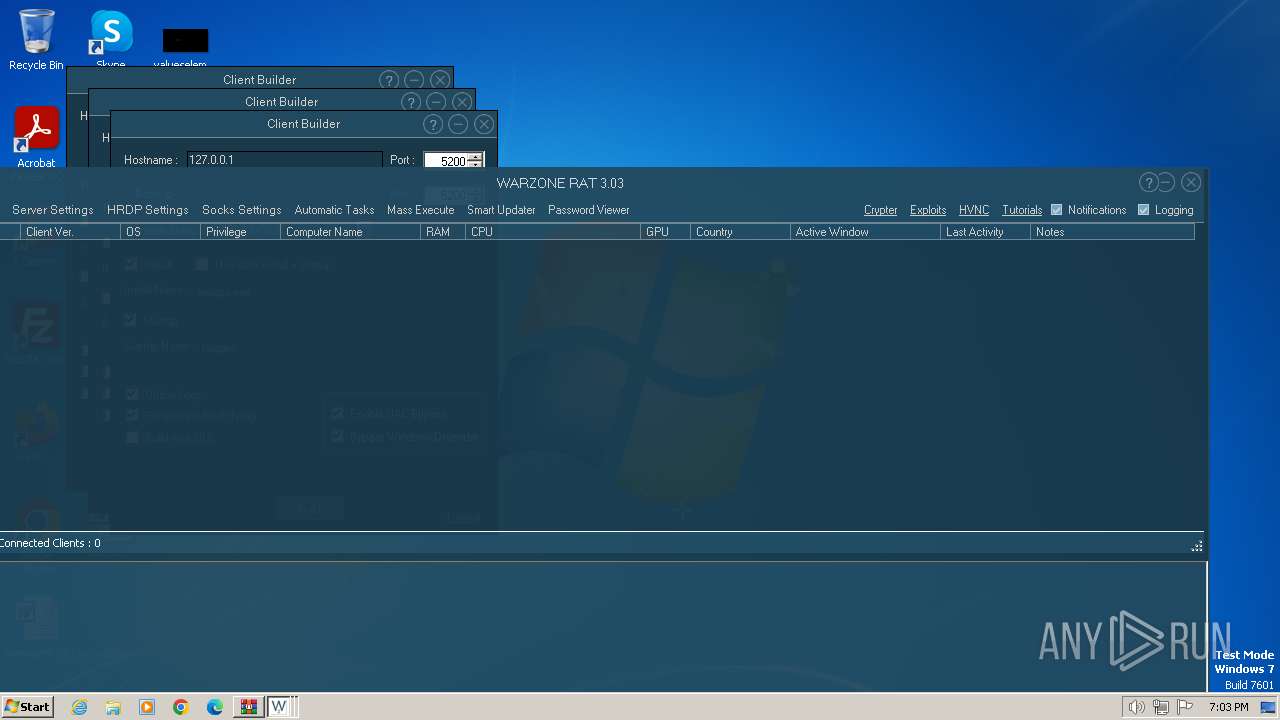This screenshot has height=720, width=1280.
Task: Select the Recycle Bin desktop icon
Action: [36, 40]
